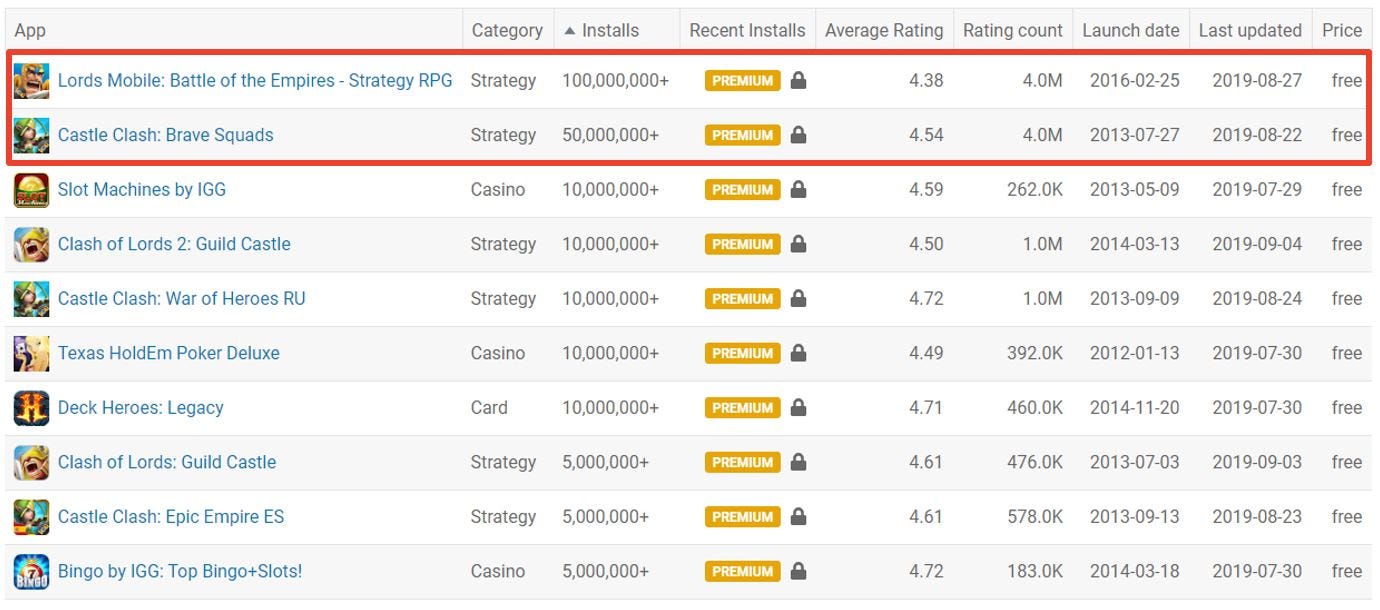
Task: Click the lock icon in Slot Machines row
Action: (x=798, y=189)
